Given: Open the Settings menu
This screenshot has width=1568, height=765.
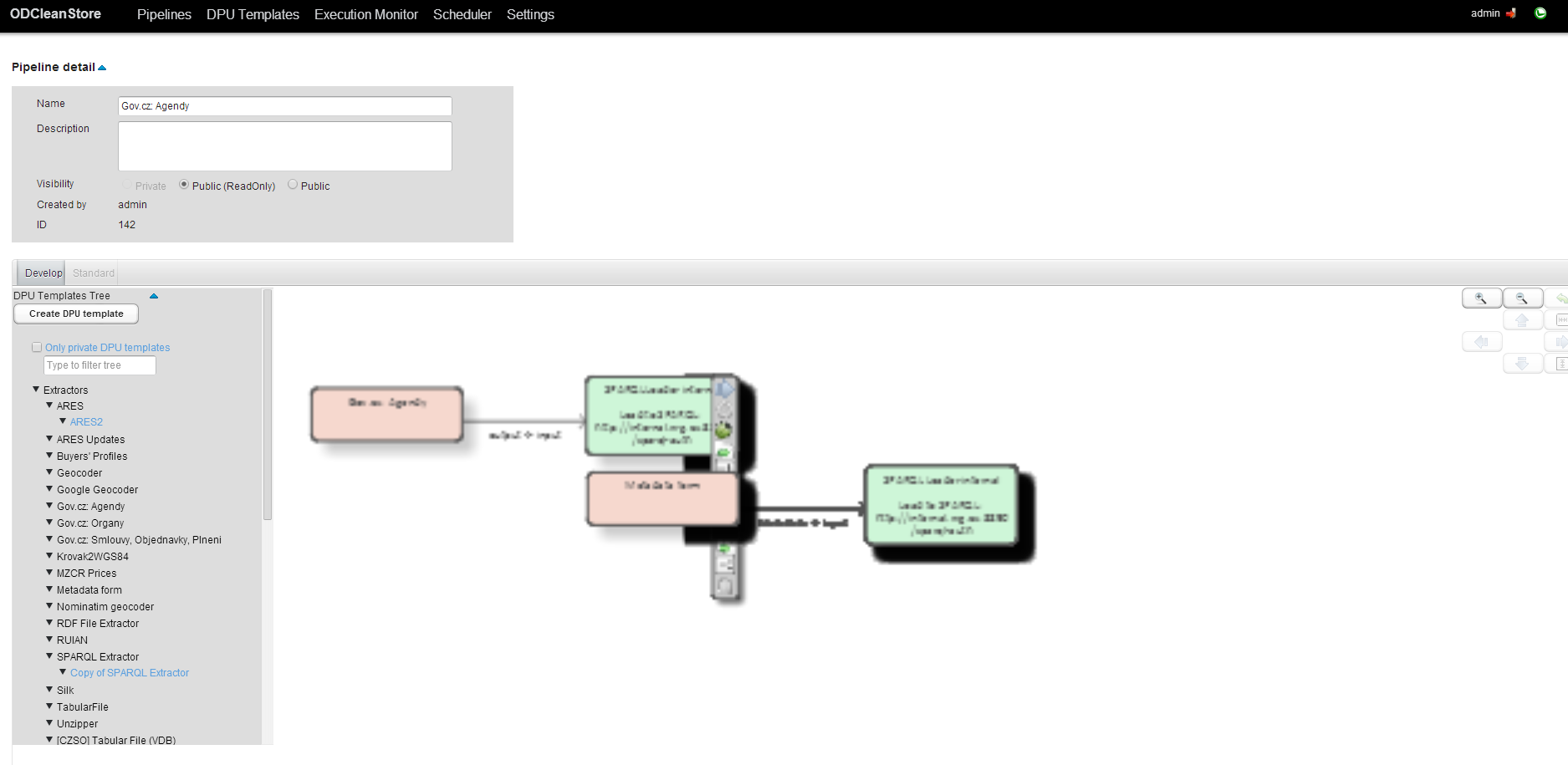Looking at the screenshot, I should (530, 15).
